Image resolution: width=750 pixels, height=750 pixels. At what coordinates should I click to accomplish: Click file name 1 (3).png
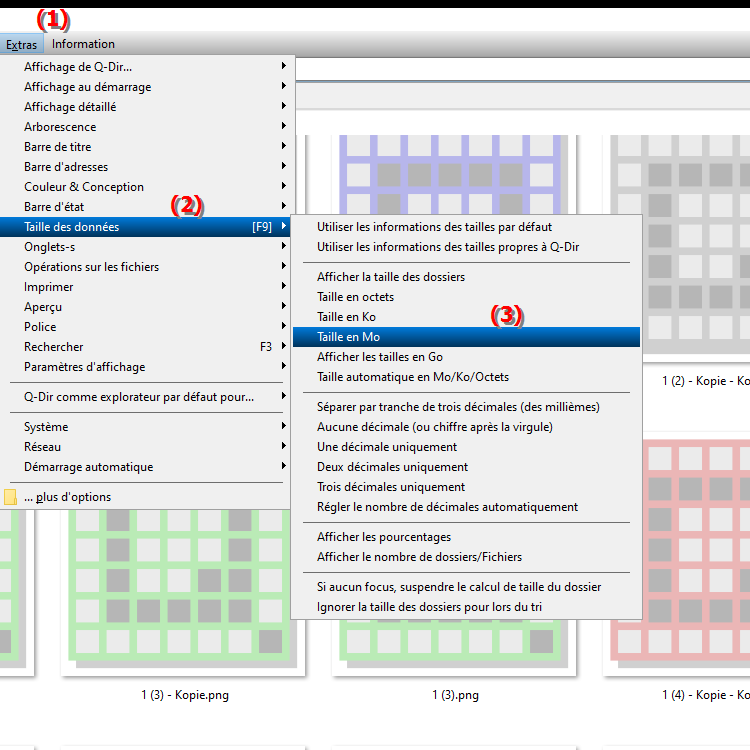tap(455, 695)
